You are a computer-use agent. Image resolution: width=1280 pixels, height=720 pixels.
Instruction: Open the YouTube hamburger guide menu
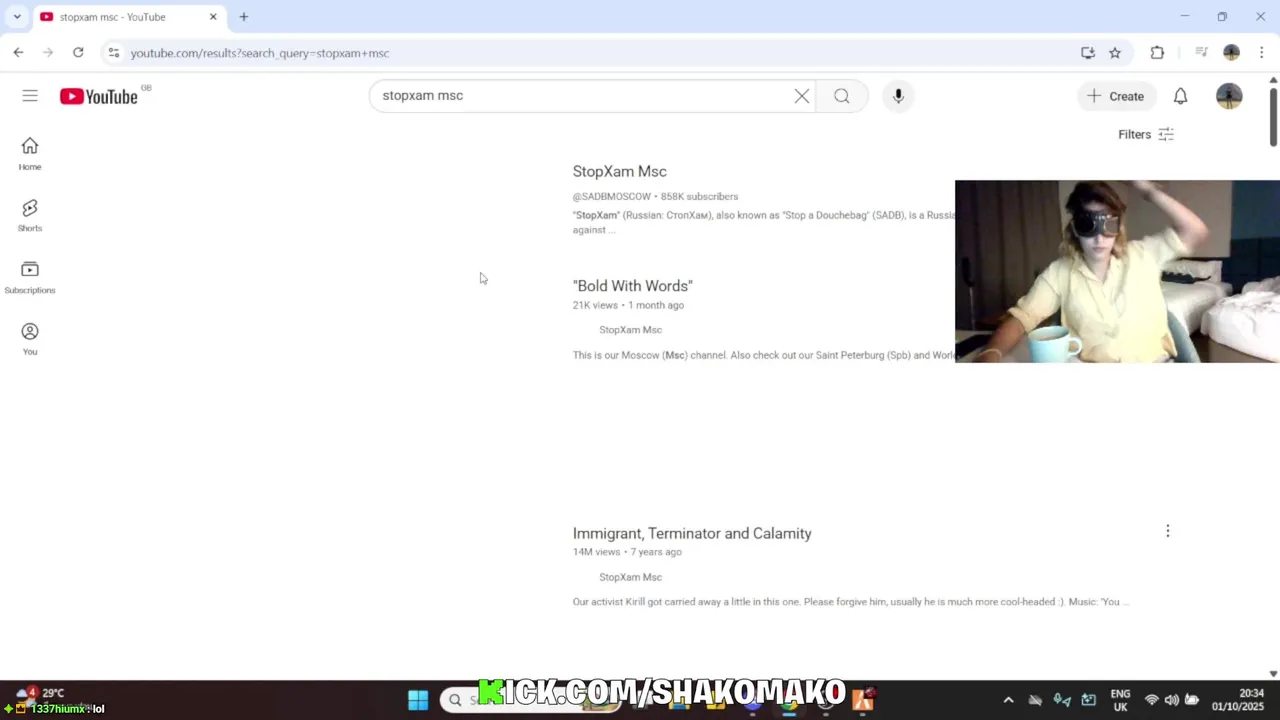click(x=30, y=96)
